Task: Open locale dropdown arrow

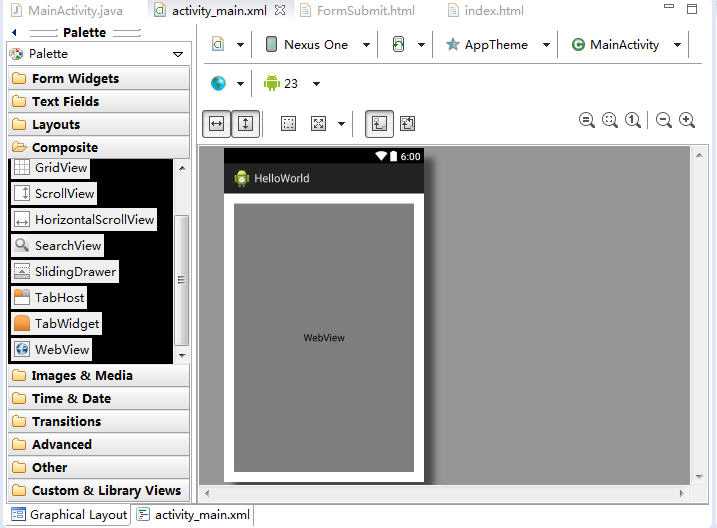Action: [240, 84]
